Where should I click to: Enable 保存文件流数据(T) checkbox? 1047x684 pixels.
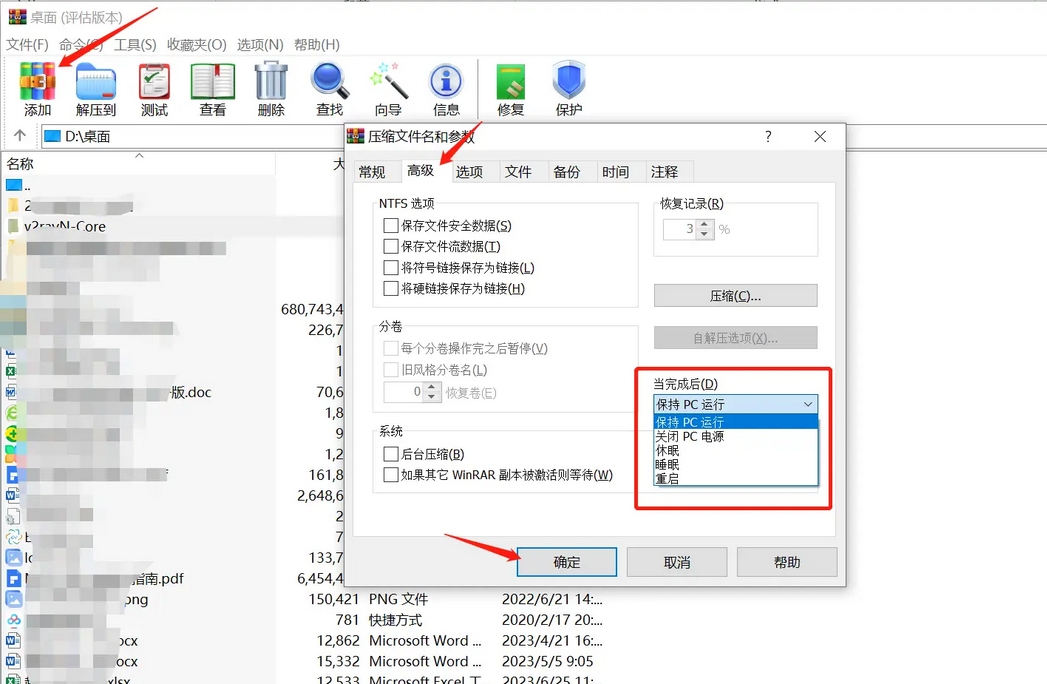click(x=391, y=246)
